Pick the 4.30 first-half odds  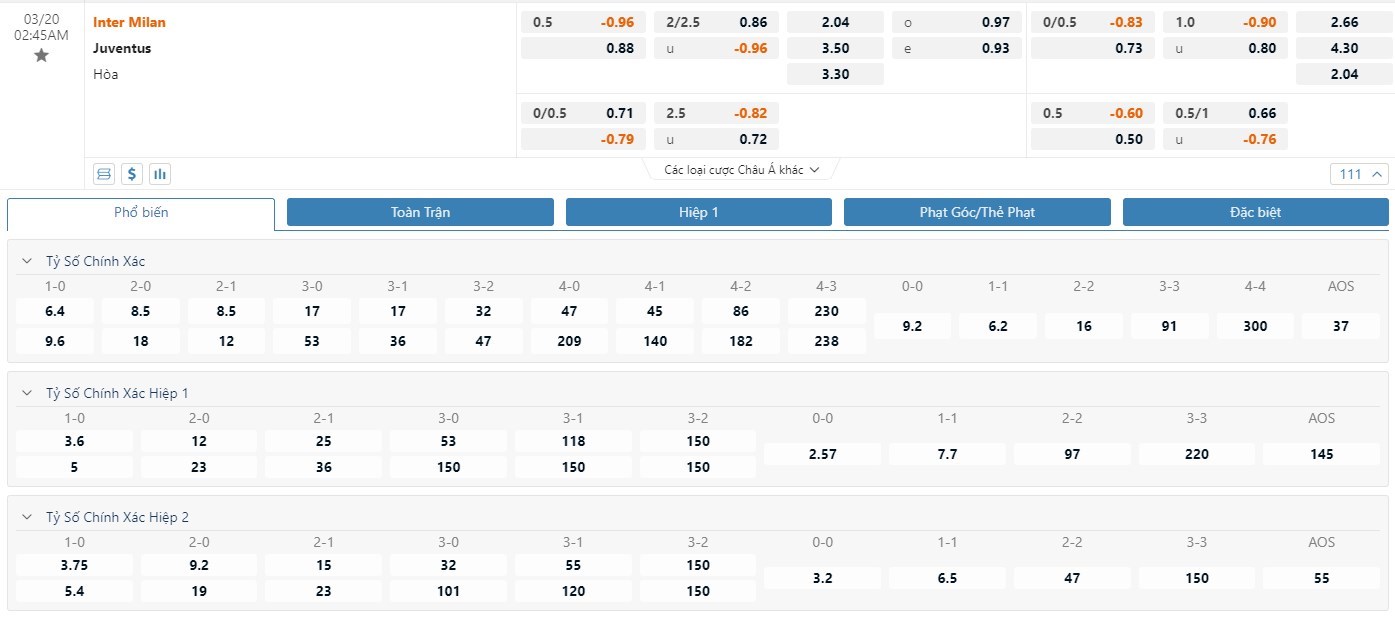(1344, 48)
